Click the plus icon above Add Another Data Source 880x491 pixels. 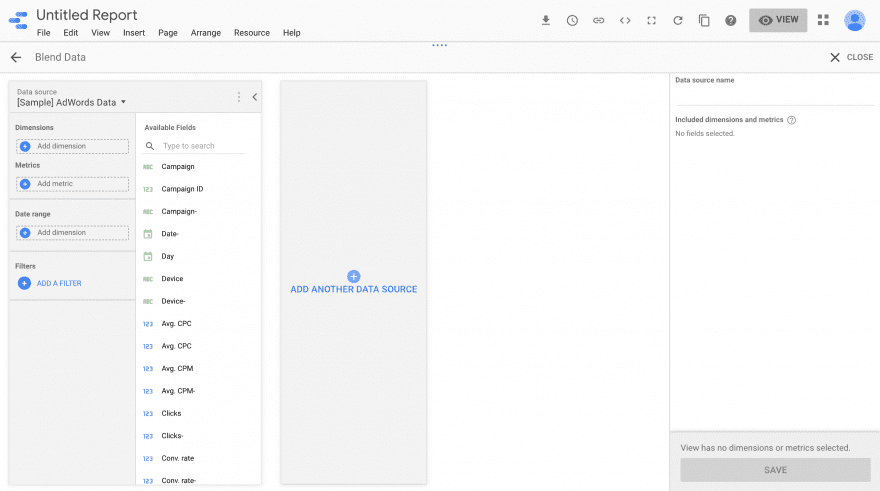(354, 277)
